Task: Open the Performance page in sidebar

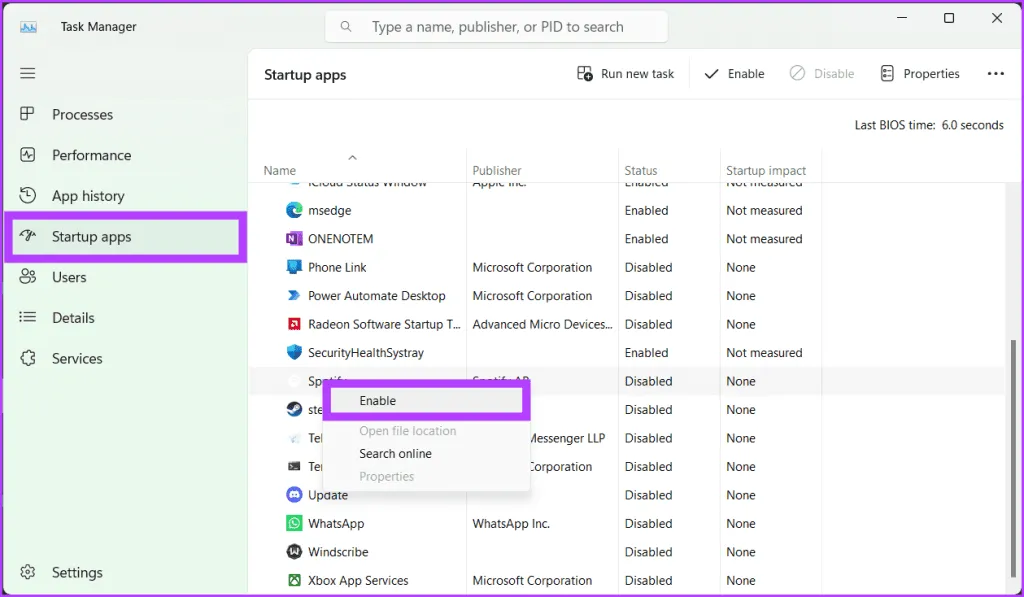Action: point(91,155)
